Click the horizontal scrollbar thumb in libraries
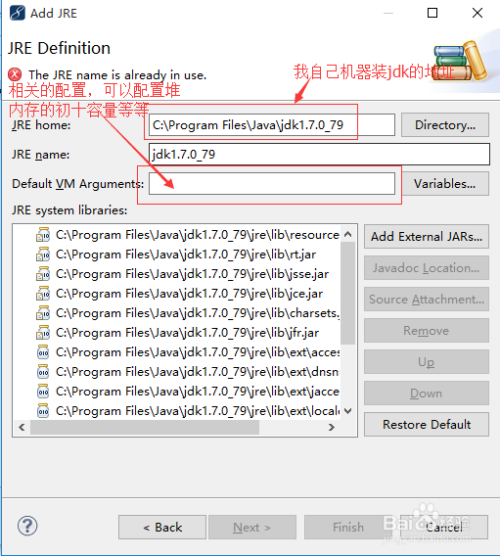Screen dimensions: 500x556 tap(144, 427)
